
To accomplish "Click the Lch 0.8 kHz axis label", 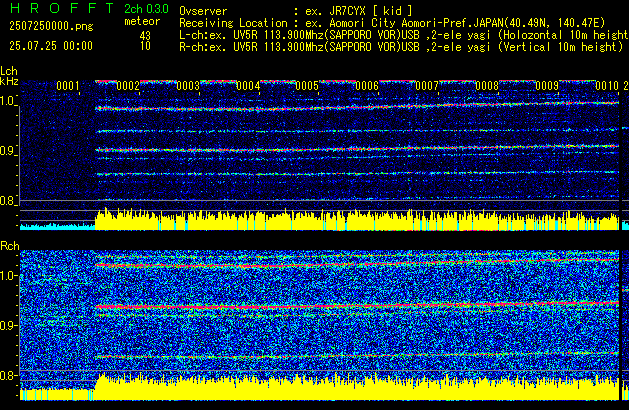I will [8, 201].
